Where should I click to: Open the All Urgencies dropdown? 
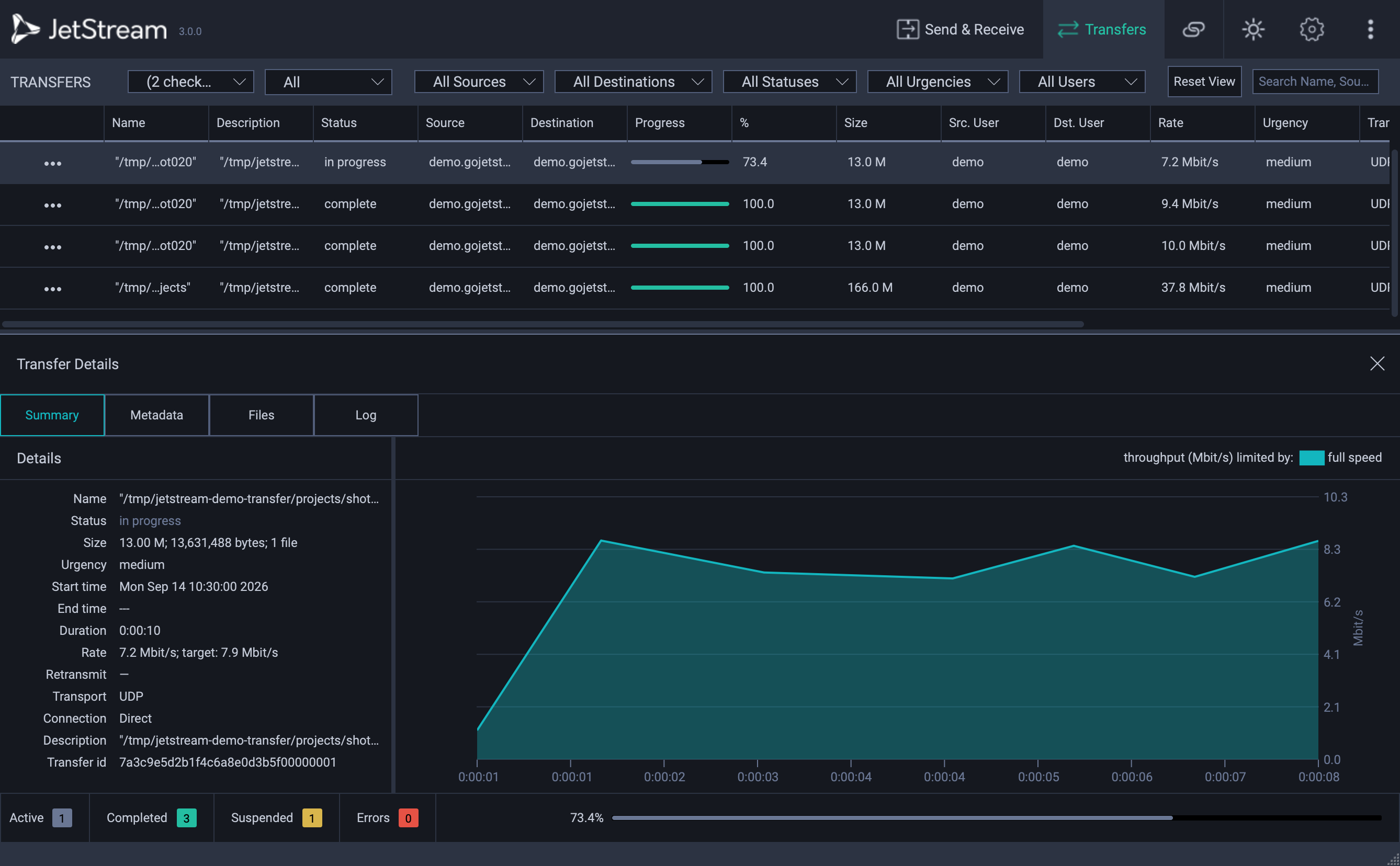[938, 82]
